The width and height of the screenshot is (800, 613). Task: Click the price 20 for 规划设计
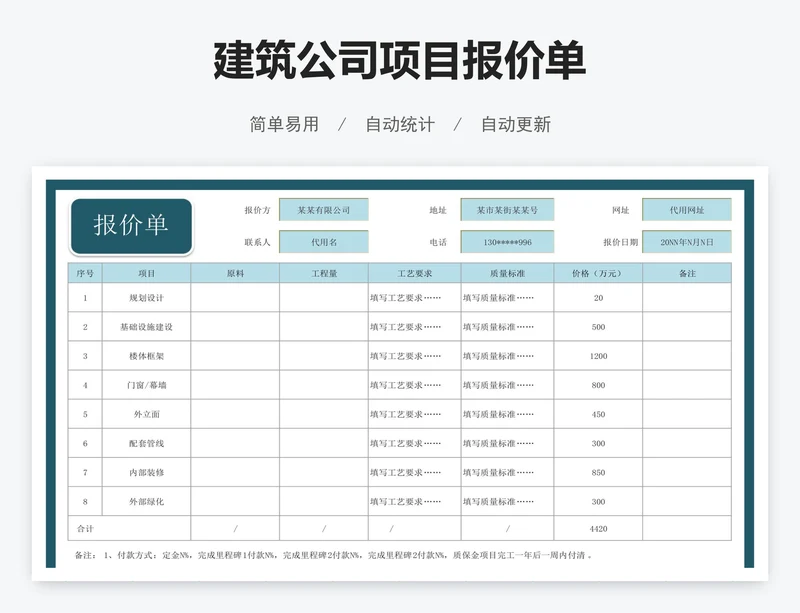598,298
